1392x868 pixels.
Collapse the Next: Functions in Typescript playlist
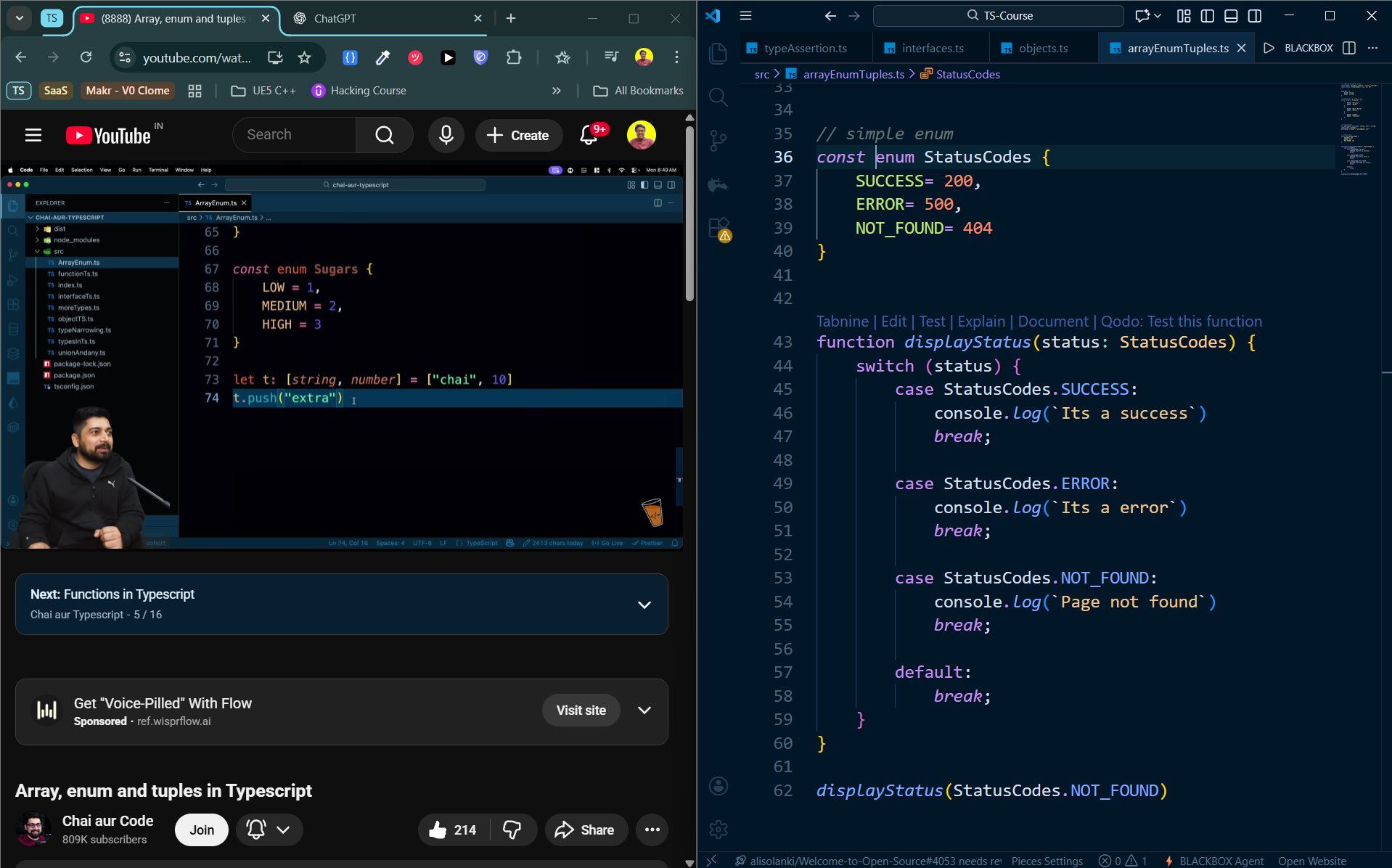644,604
